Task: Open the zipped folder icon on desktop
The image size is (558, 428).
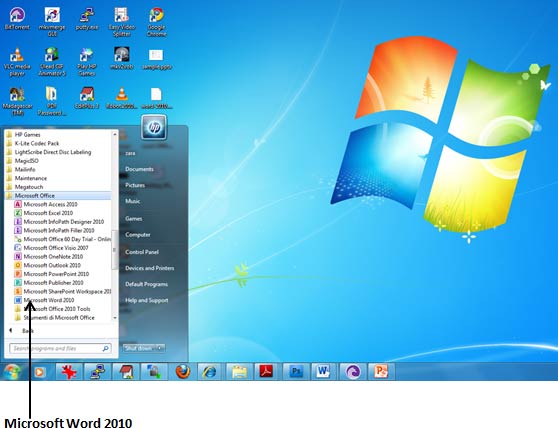Action: tap(52, 101)
